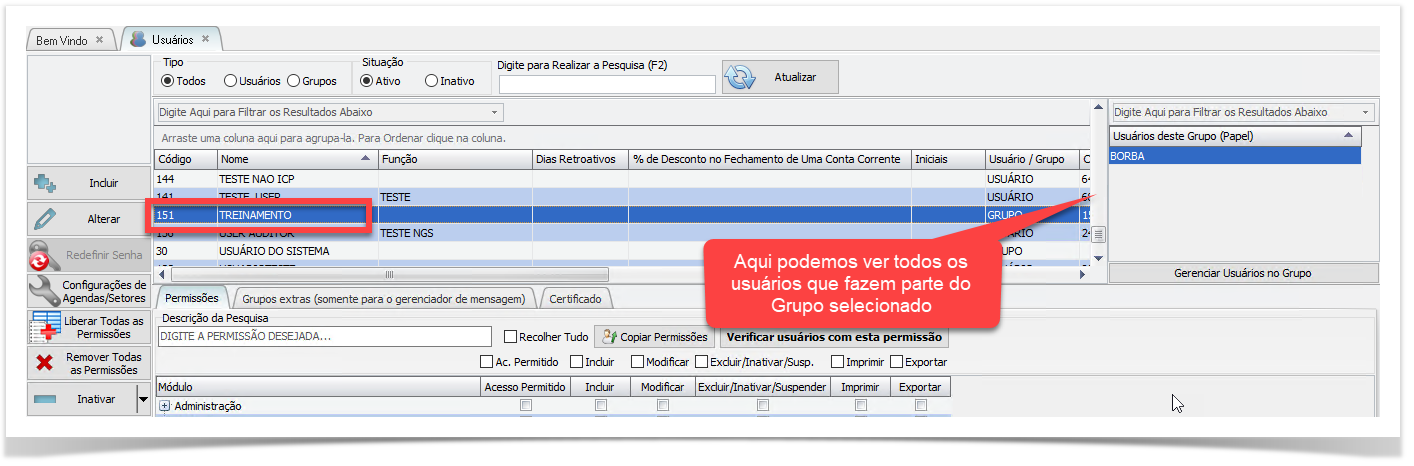Open the main grid filter dropdown
This screenshot has width=1414, height=466.
(494, 112)
